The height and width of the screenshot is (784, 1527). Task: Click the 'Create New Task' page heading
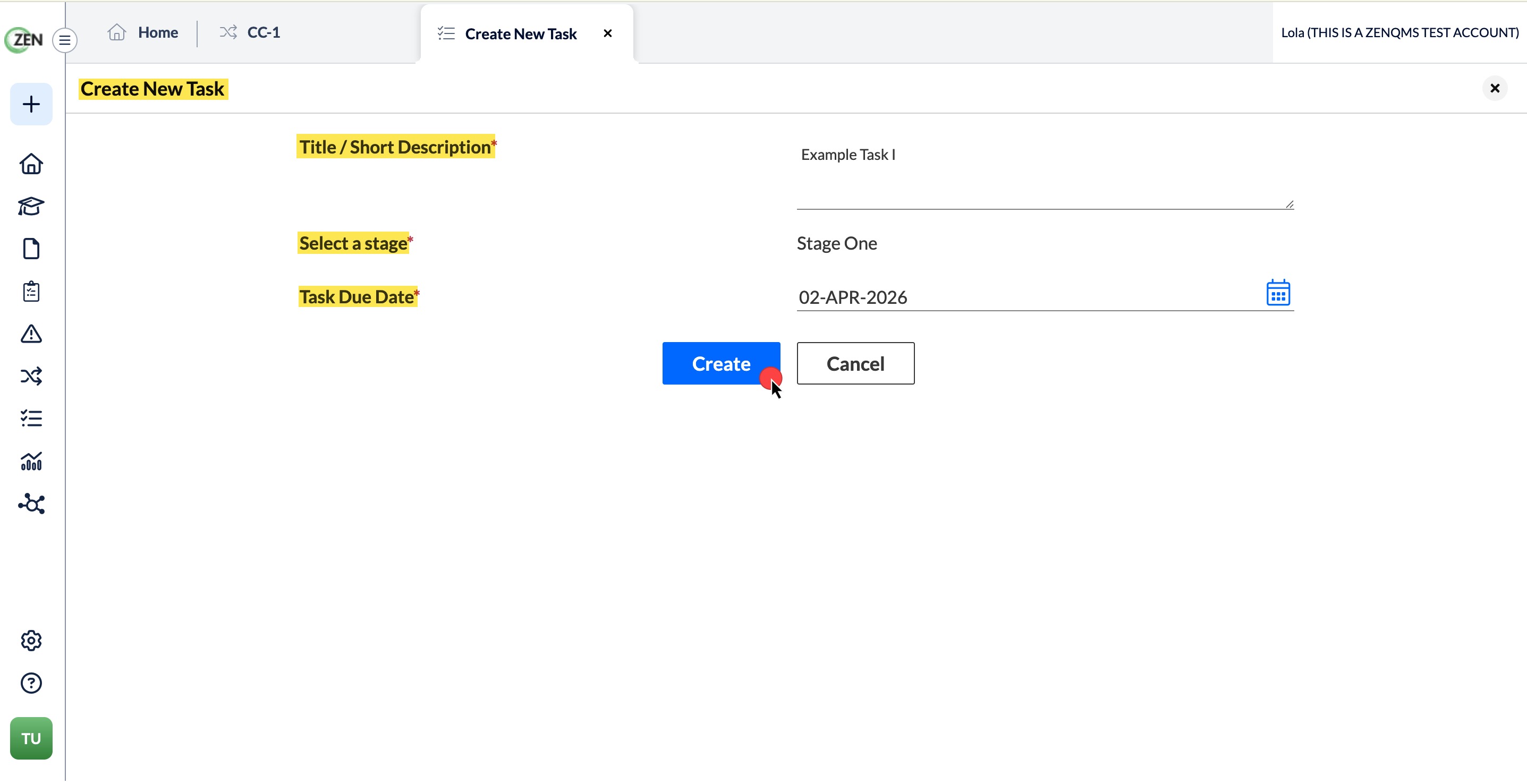tap(152, 89)
